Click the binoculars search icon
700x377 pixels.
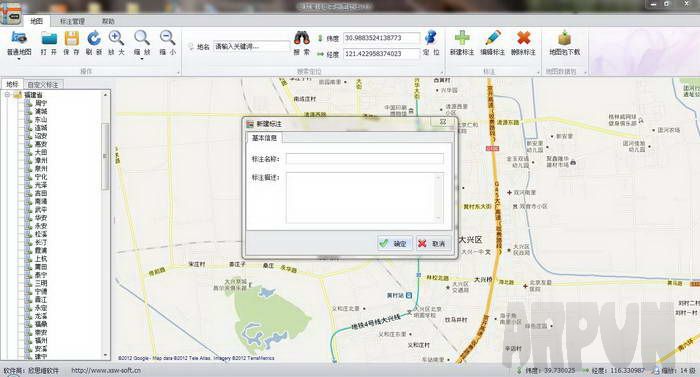pos(302,38)
